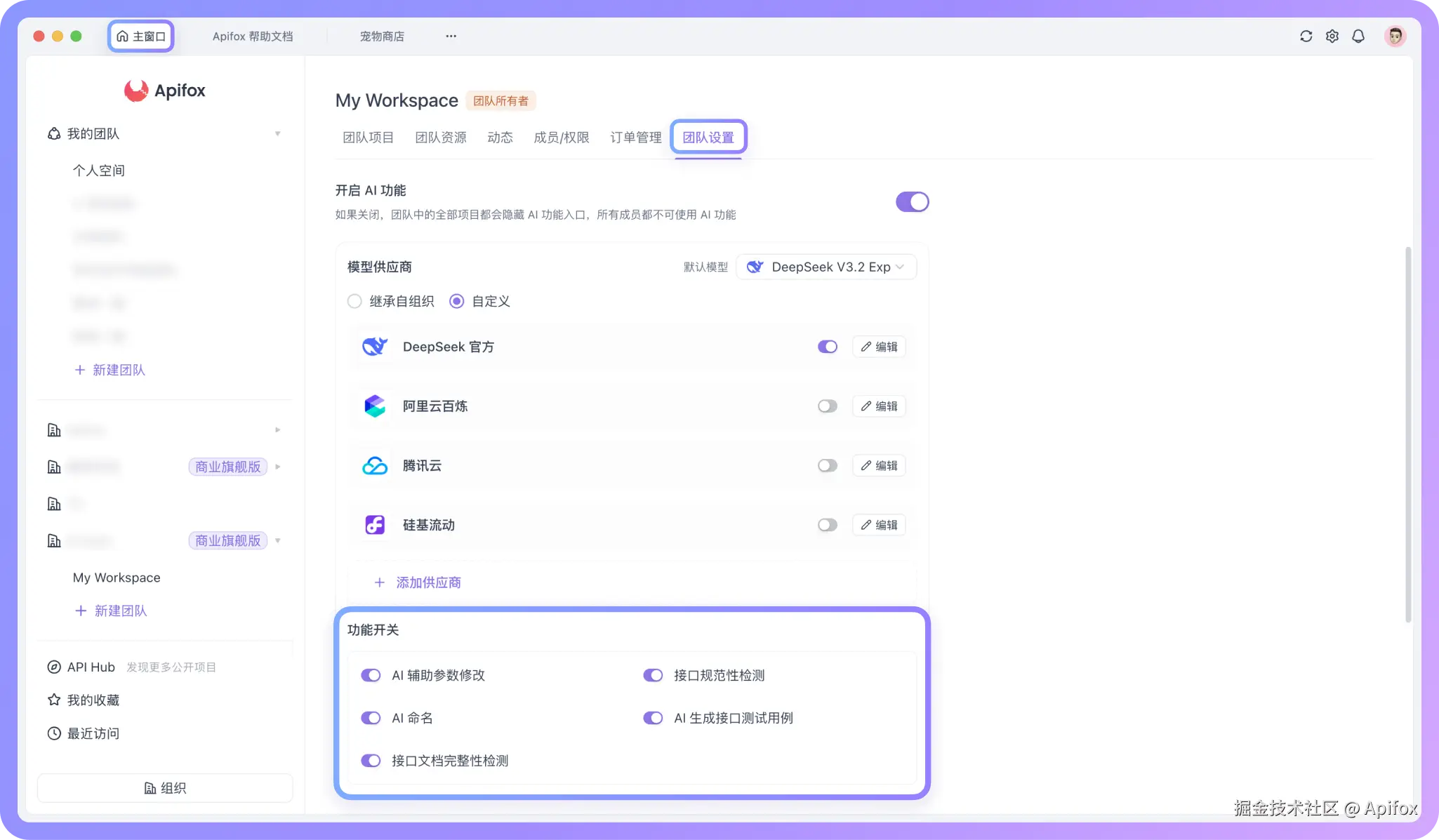Click the 编辑 button for 腾讯云
This screenshot has height=840, width=1439.
click(879, 466)
